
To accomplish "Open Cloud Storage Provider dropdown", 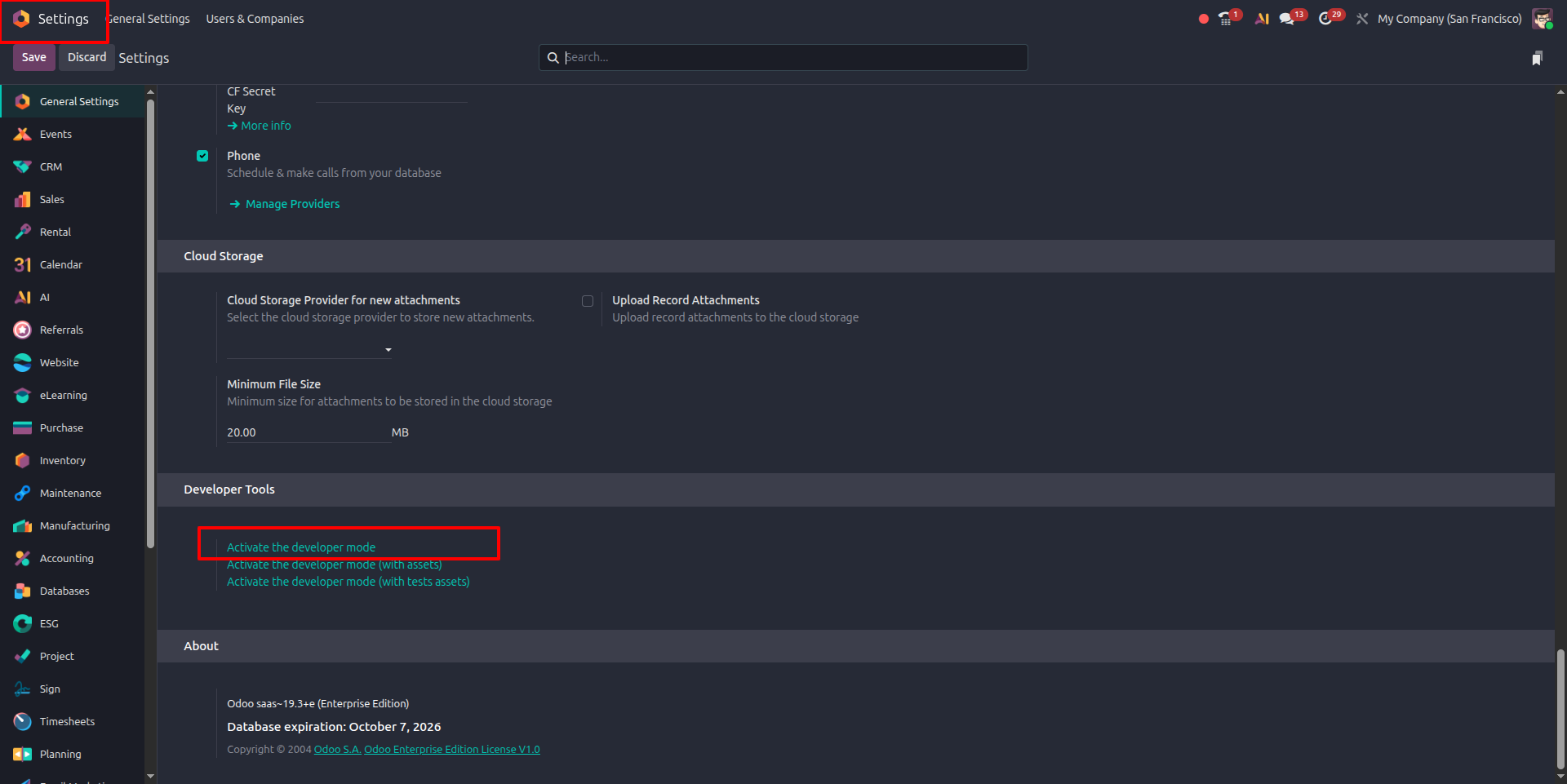I will tap(309, 349).
